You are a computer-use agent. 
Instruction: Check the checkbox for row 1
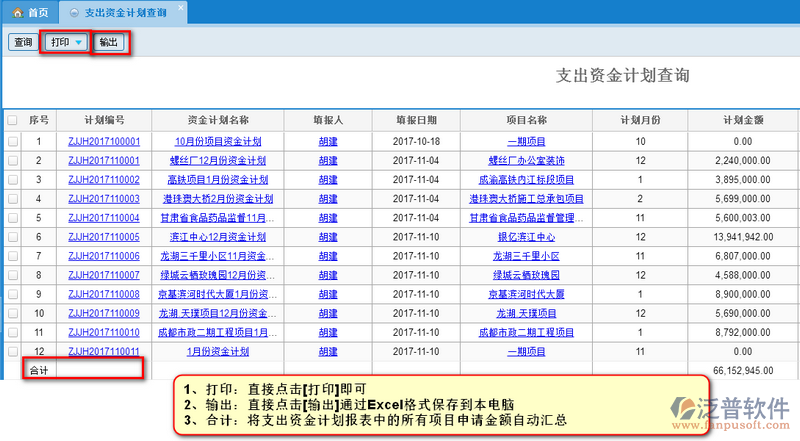[12, 142]
